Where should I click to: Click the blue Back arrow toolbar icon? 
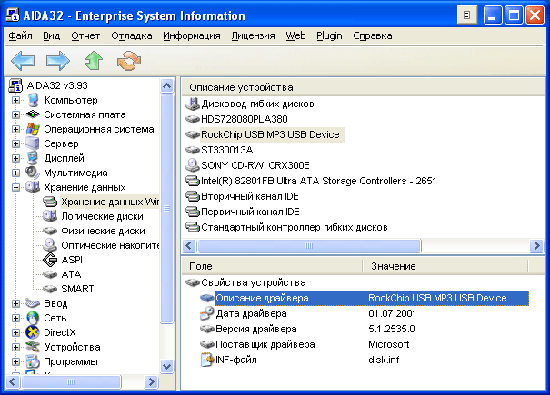point(23,61)
